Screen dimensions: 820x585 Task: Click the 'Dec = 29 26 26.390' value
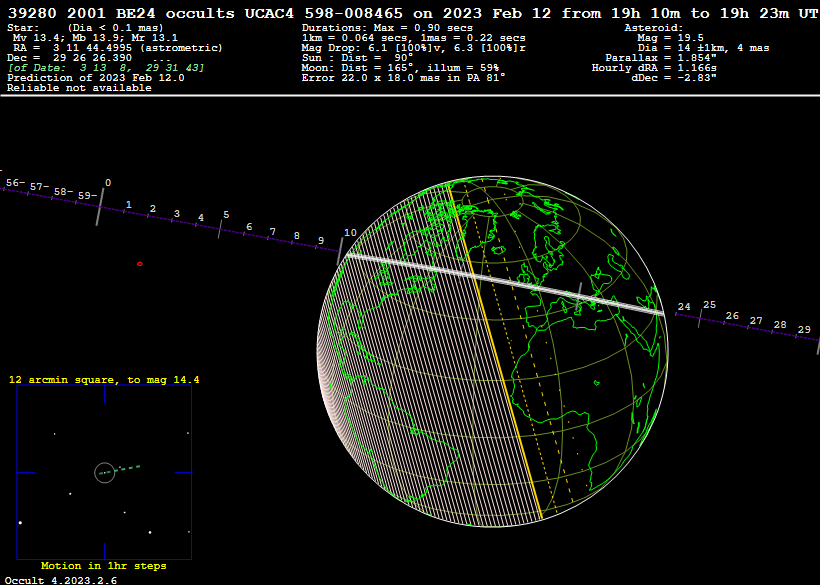click(x=70, y=58)
